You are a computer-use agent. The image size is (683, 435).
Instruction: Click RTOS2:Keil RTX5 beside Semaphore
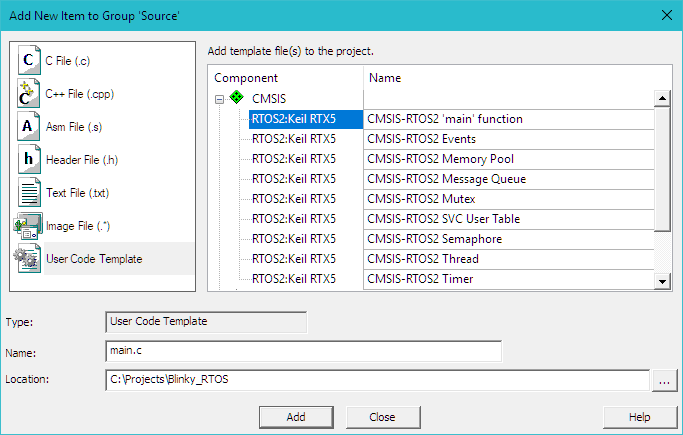[294, 239]
